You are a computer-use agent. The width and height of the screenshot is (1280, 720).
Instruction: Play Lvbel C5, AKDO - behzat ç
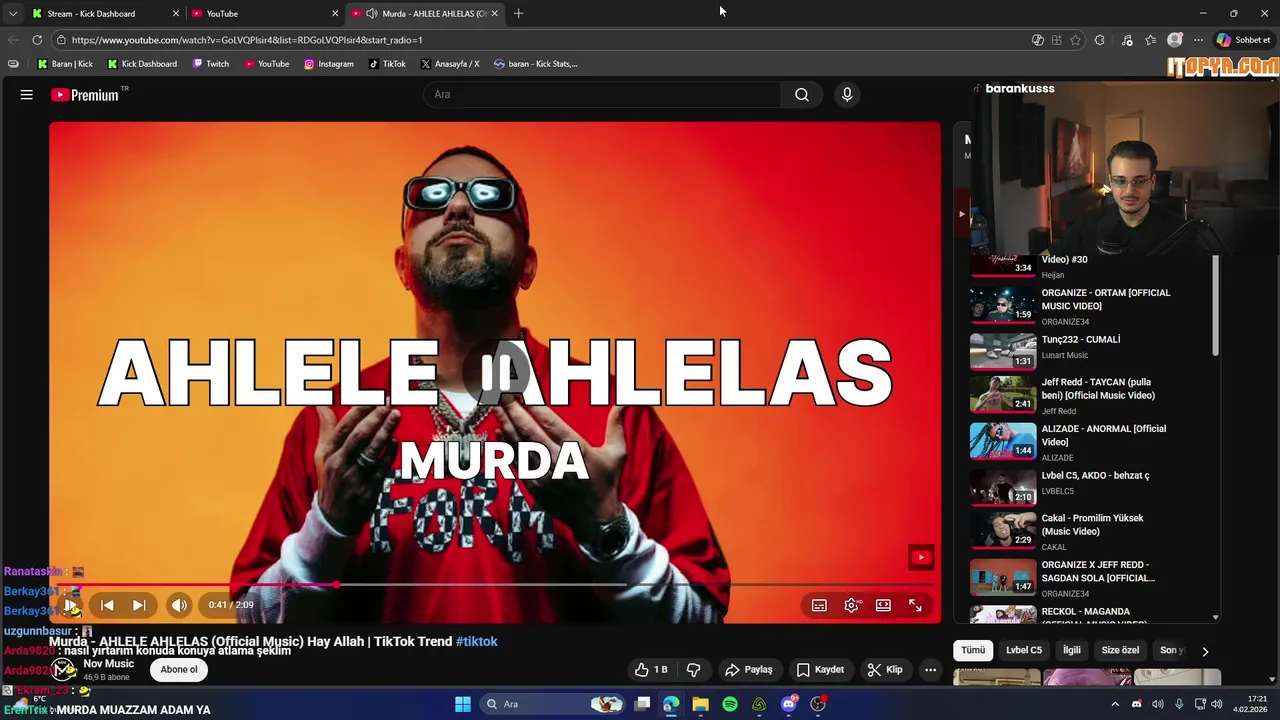[1090, 486]
